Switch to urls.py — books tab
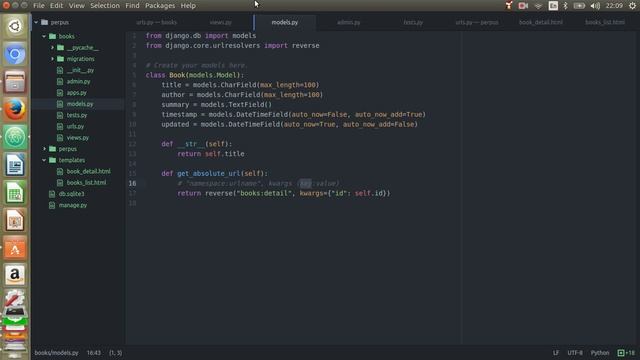Image resolution: width=640 pixels, height=360 pixels. [x=157, y=22]
